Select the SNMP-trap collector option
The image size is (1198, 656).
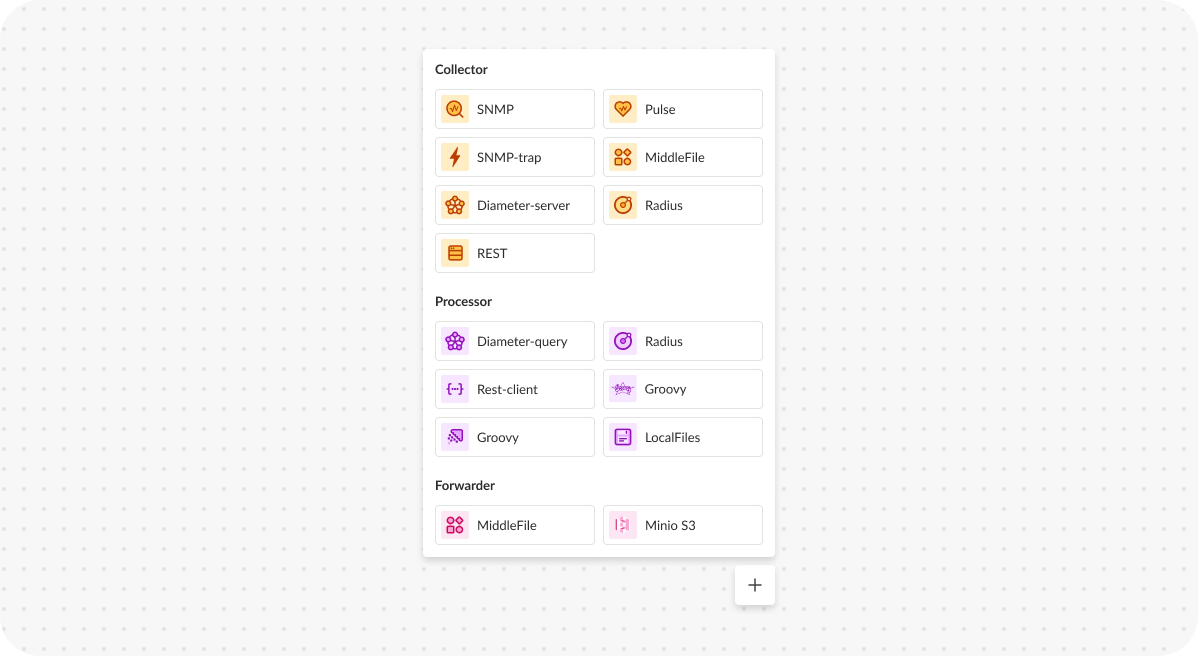tap(514, 157)
